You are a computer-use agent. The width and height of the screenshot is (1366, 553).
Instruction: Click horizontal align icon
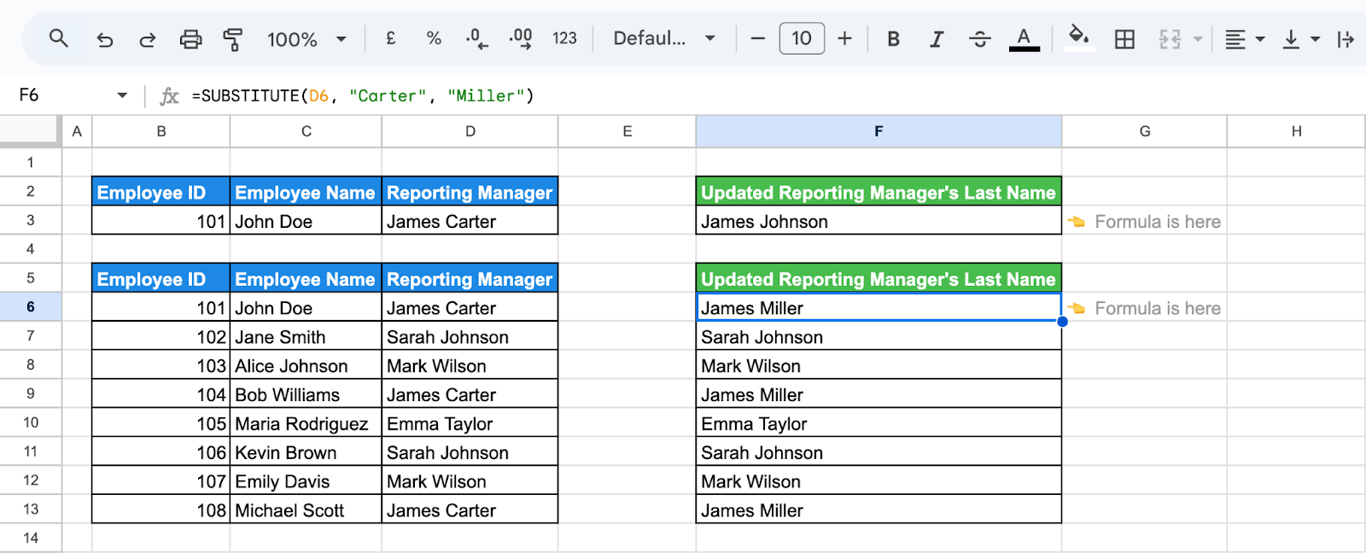coord(1236,39)
